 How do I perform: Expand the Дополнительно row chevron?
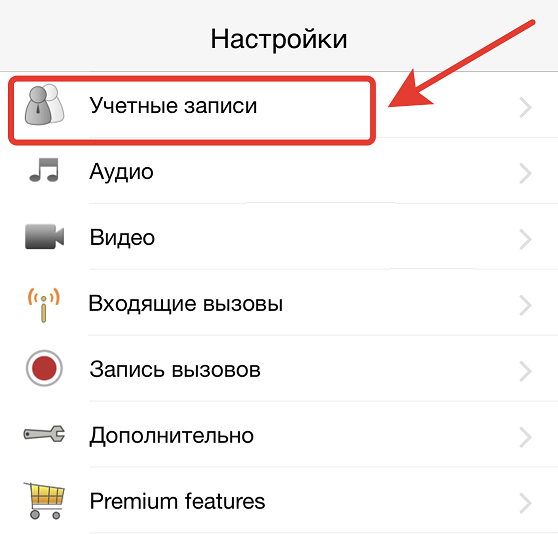coord(525,437)
